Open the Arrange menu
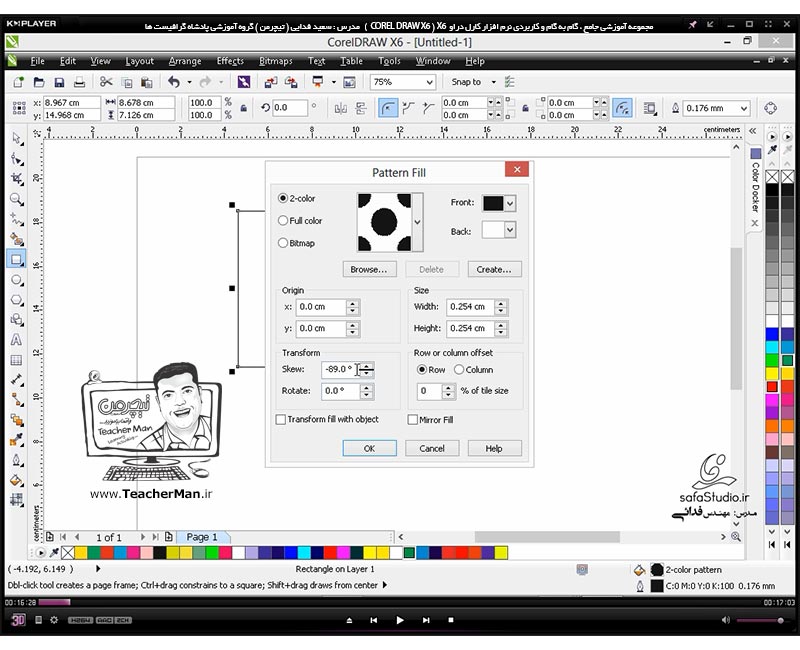 pos(185,61)
